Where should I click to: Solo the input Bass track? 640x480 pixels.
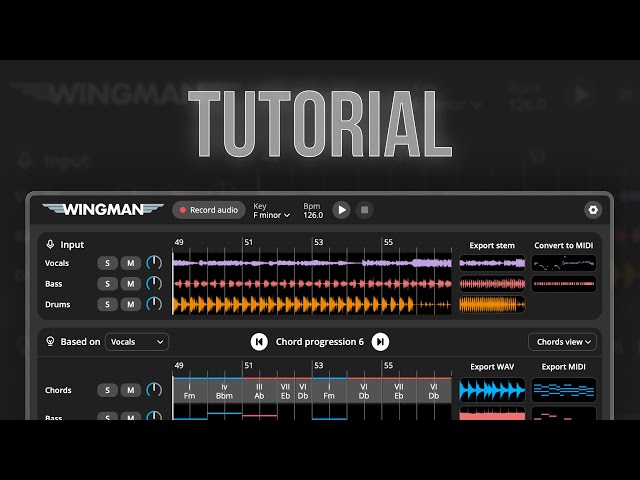[107, 284]
